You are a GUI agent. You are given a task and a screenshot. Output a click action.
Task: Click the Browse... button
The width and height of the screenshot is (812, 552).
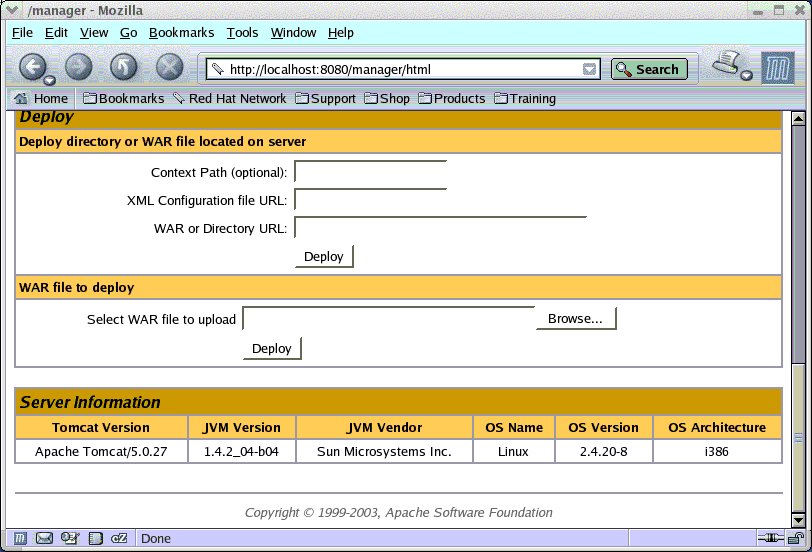point(576,318)
